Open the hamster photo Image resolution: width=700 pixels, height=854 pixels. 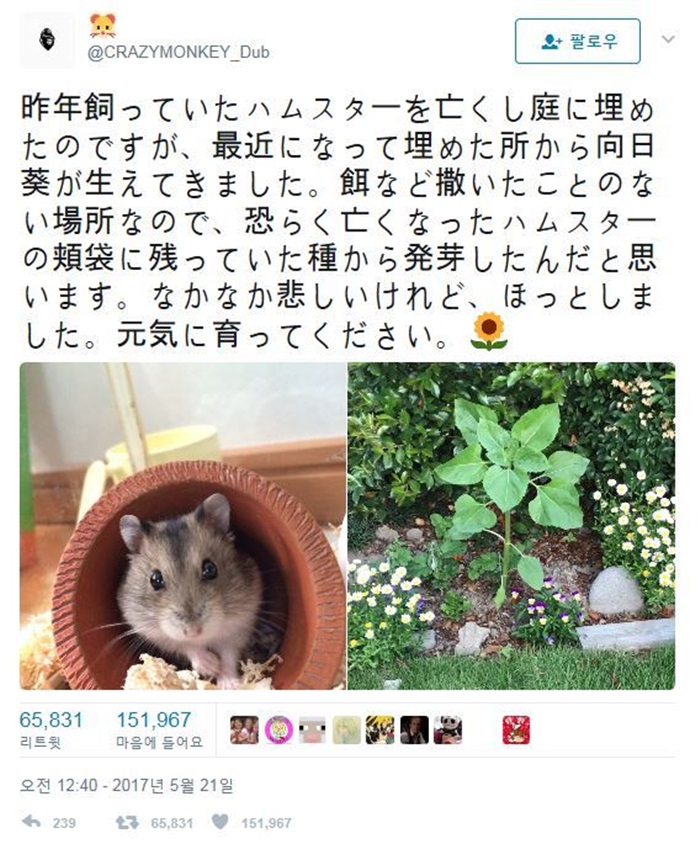(182, 526)
